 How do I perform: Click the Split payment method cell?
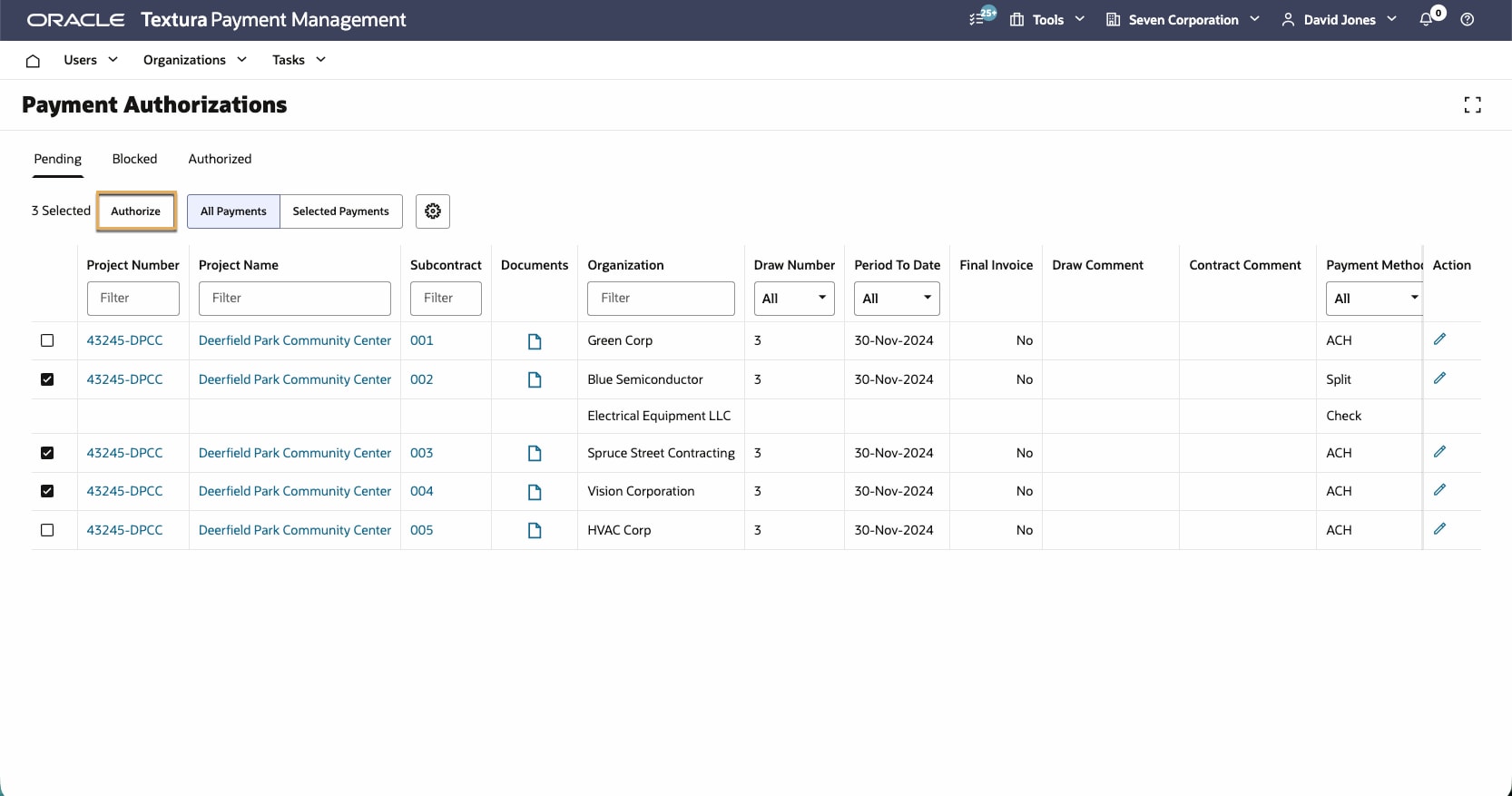tap(1339, 379)
